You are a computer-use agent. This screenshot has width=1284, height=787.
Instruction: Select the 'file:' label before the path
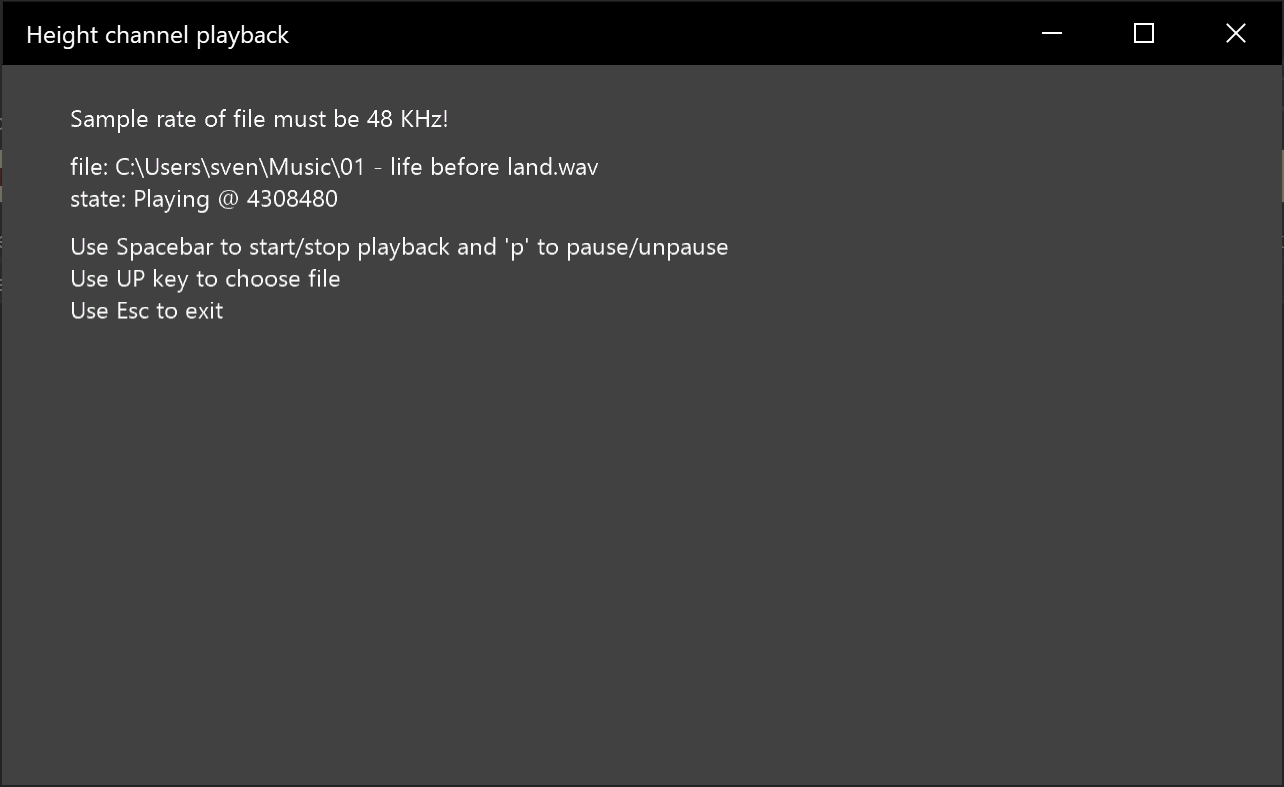click(x=89, y=167)
